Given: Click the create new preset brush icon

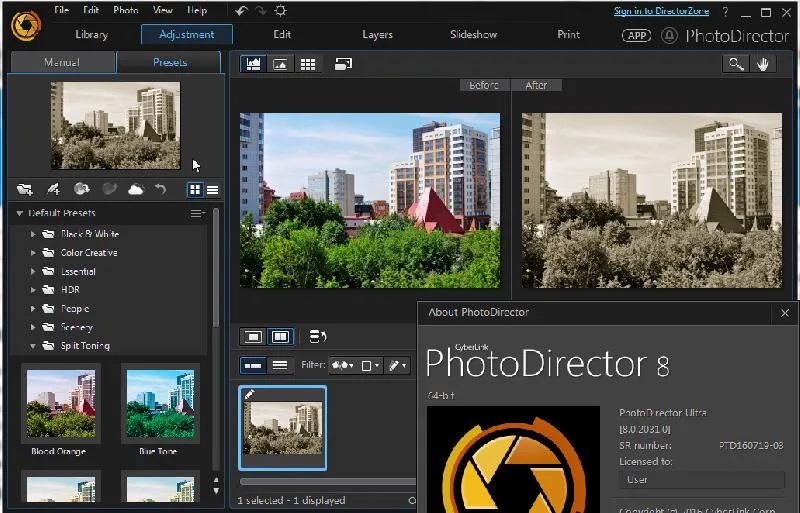Looking at the screenshot, I should [x=53, y=189].
